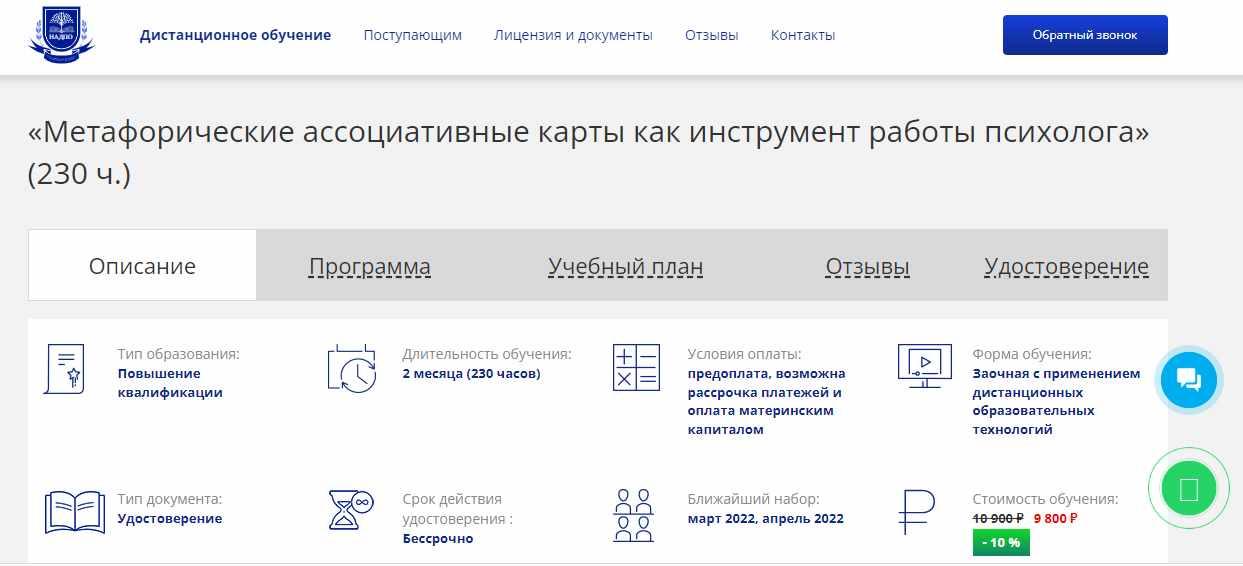Click the Заочная с применением дистанционных text
1243x566 pixels.
coord(1056,402)
